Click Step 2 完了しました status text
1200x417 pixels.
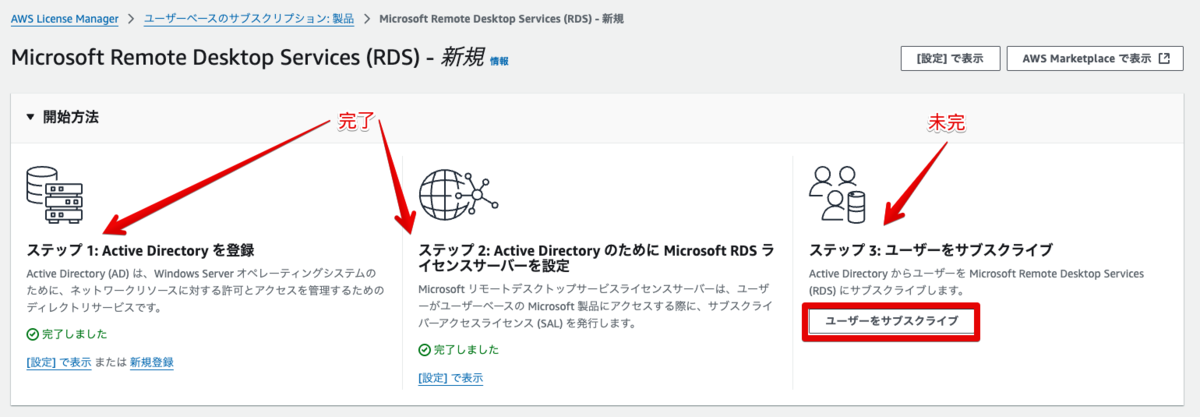coord(466,350)
